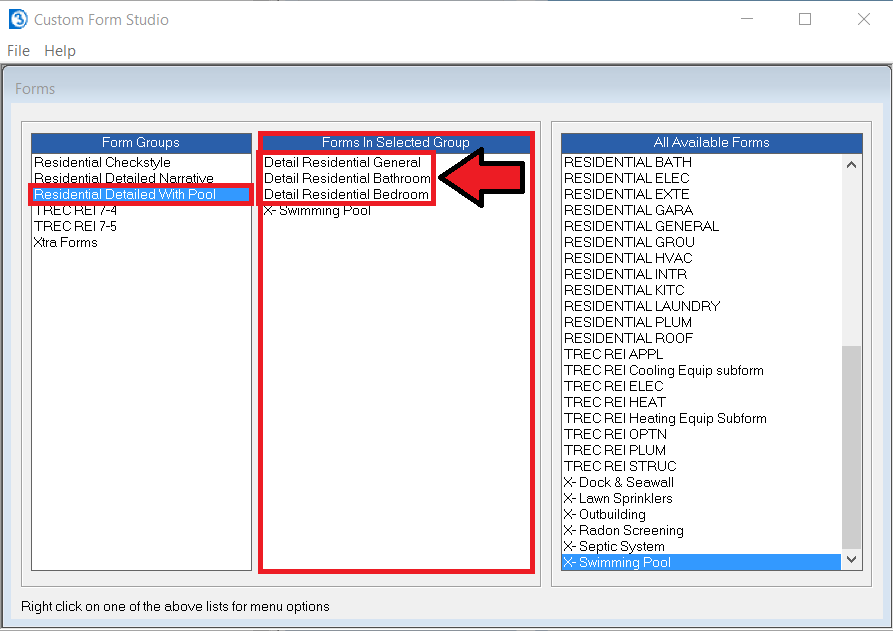
Task: Select X- Septic System form
Action: click(701, 546)
